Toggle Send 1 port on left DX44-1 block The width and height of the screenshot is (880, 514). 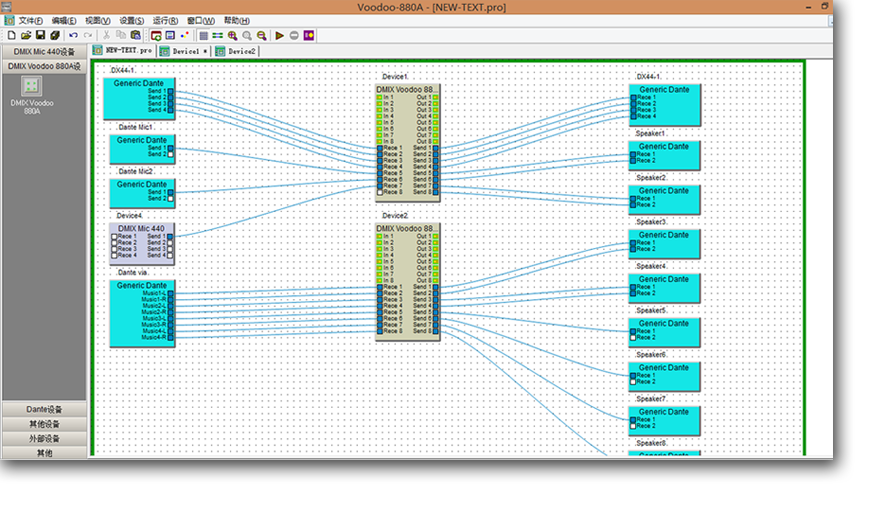click(x=171, y=91)
